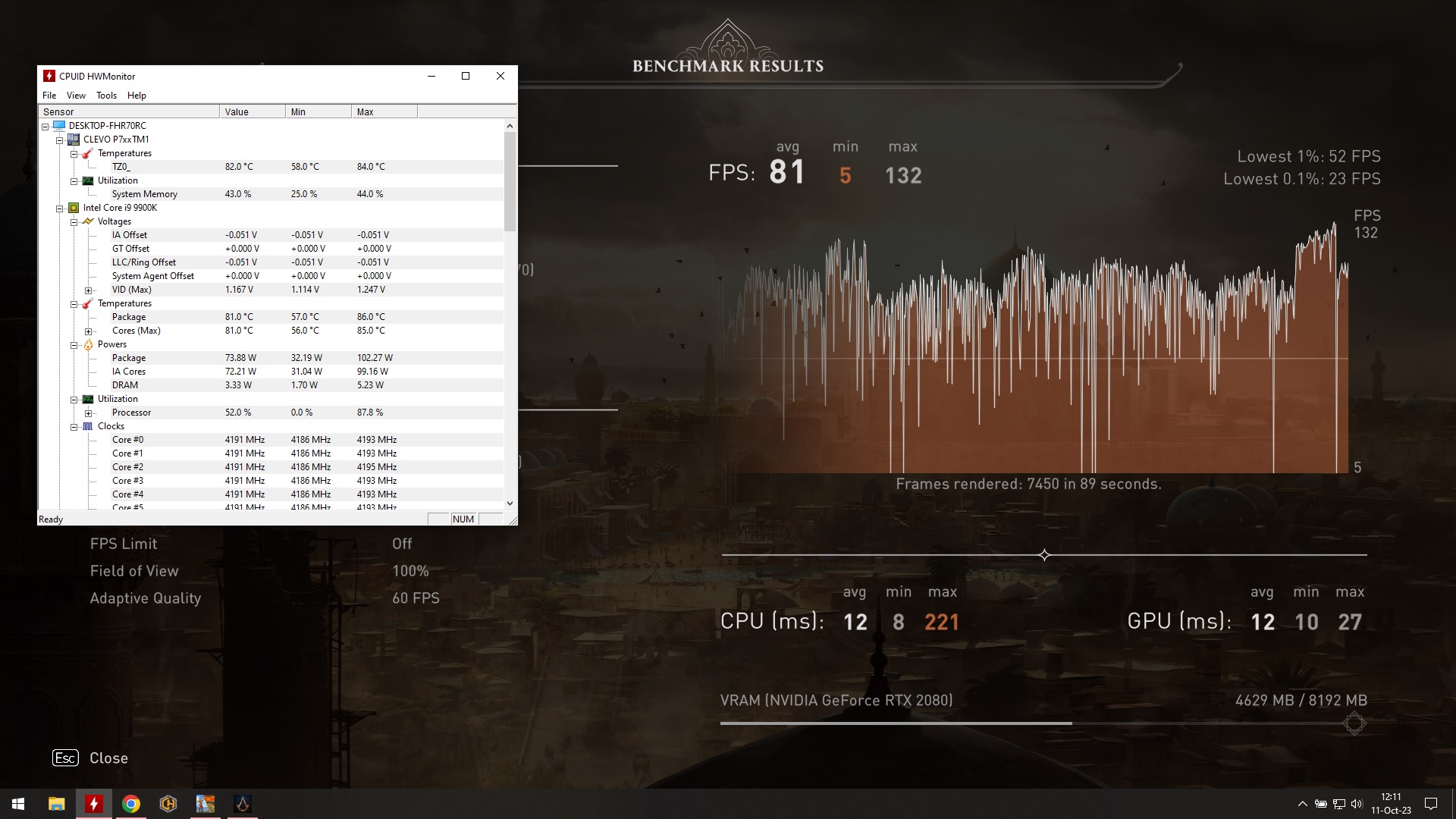Image resolution: width=1456 pixels, height=819 pixels.
Task: Click the Min column header
Action: (318, 111)
